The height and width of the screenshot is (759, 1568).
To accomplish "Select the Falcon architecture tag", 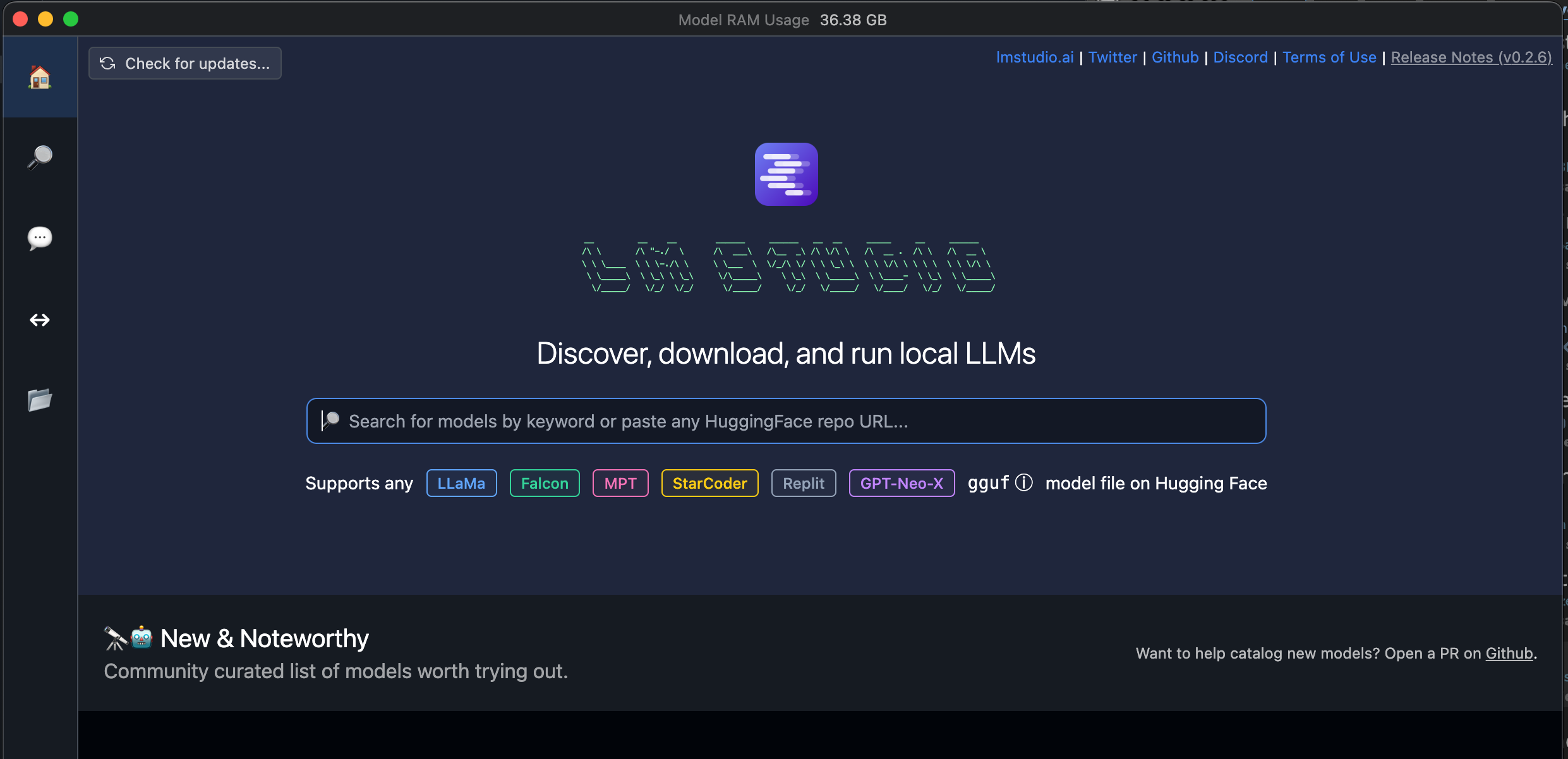I will coord(545,483).
